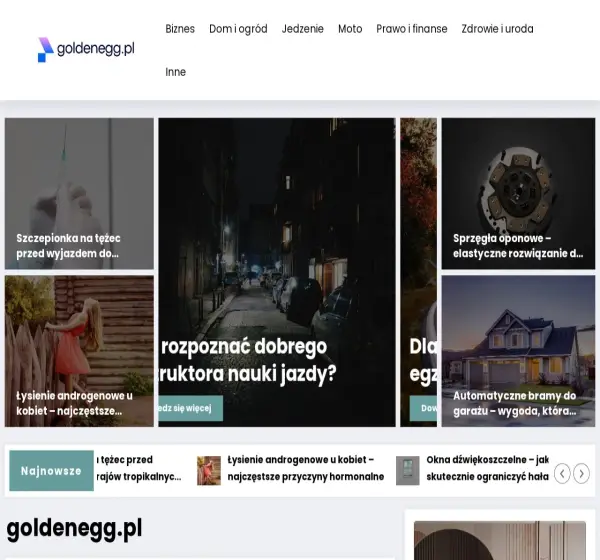Open the sidebar interior image card

500,540
